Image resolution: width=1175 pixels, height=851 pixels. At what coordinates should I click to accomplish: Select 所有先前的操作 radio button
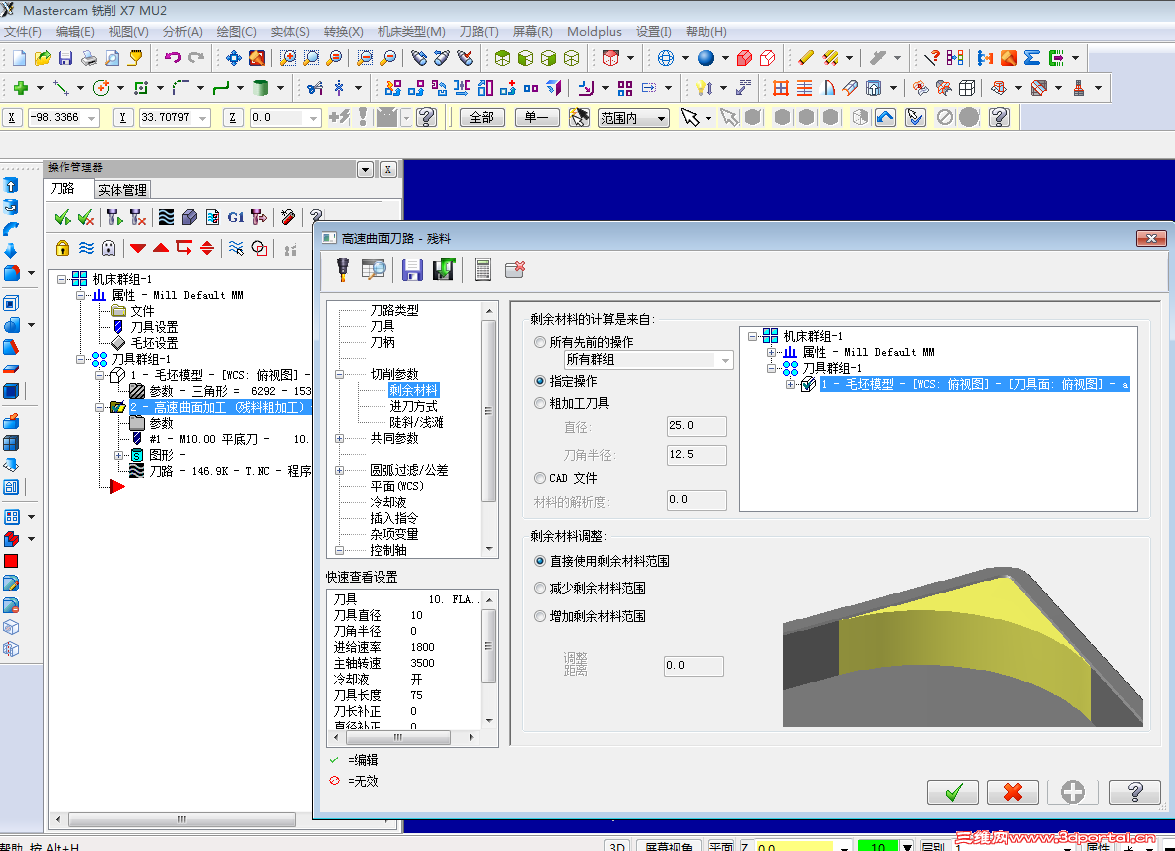point(540,342)
